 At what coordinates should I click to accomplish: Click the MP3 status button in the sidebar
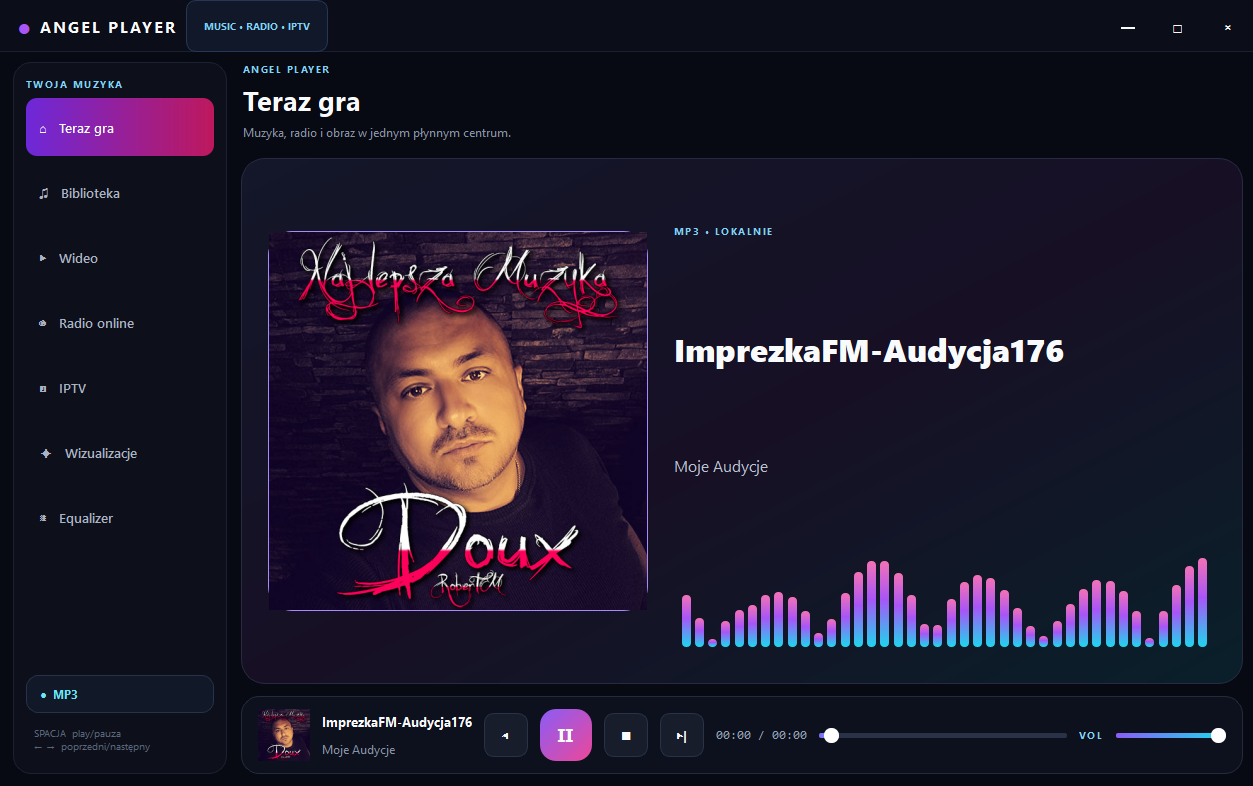point(120,694)
